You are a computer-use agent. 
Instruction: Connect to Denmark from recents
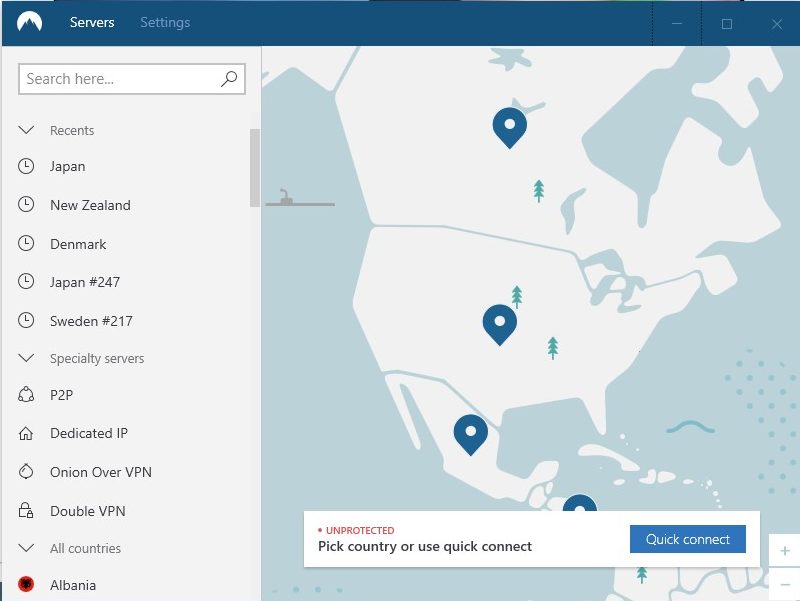(x=78, y=244)
